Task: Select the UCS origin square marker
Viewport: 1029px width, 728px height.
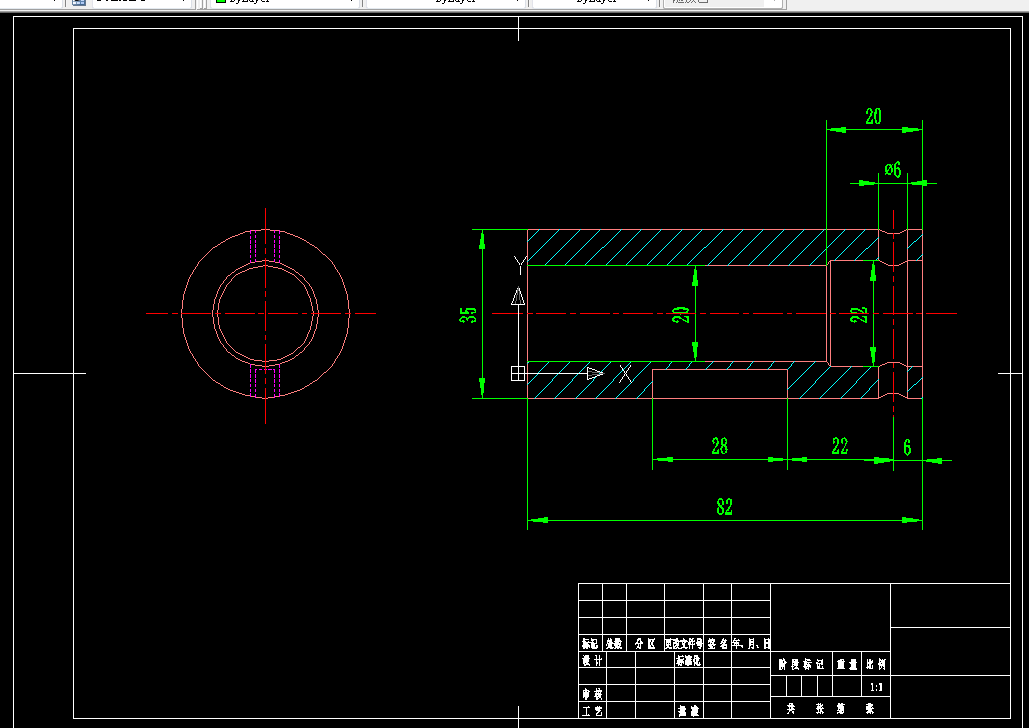Action: point(518,373)
